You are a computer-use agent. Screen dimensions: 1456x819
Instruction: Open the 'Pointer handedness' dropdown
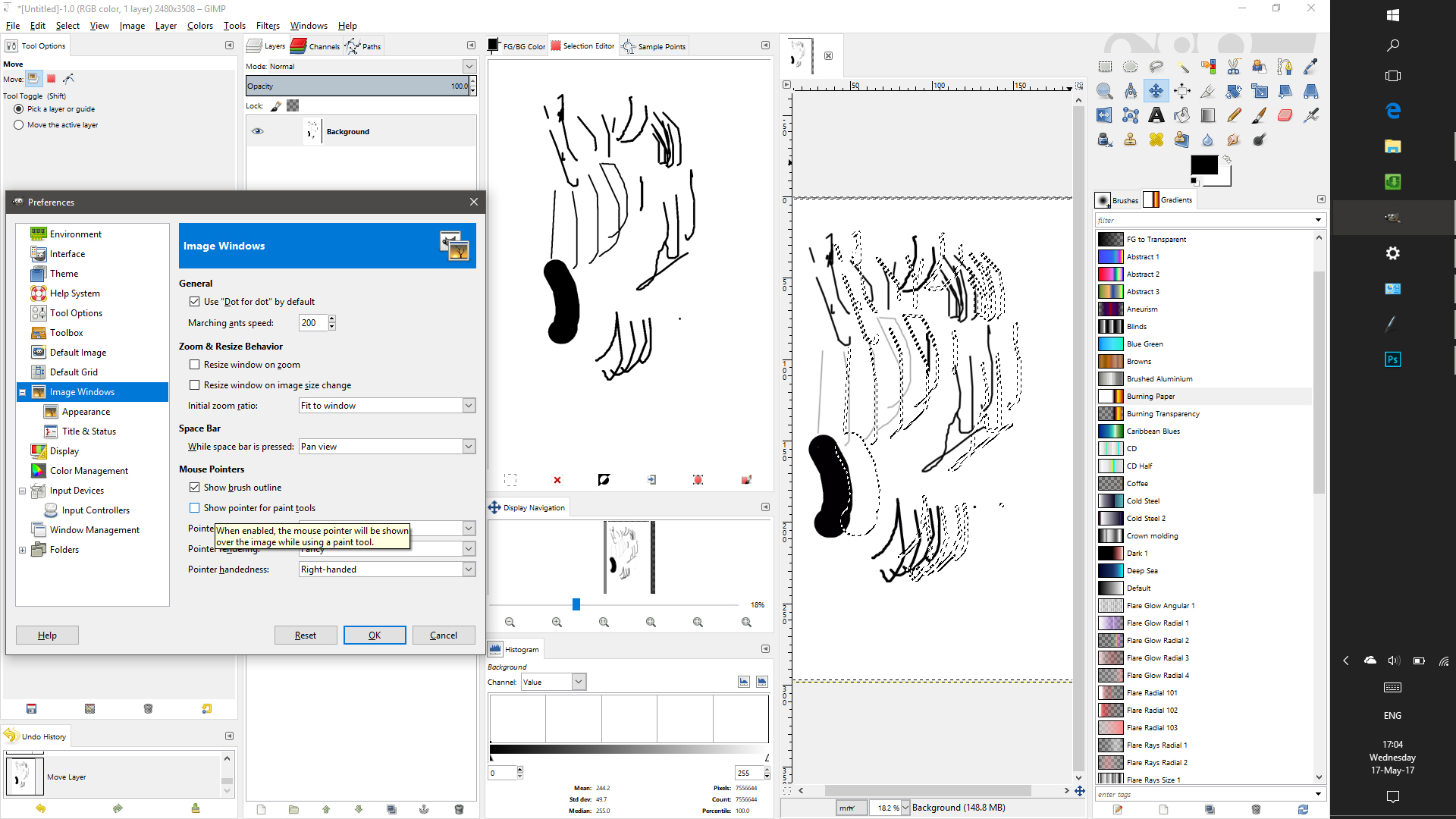point(388,570)
